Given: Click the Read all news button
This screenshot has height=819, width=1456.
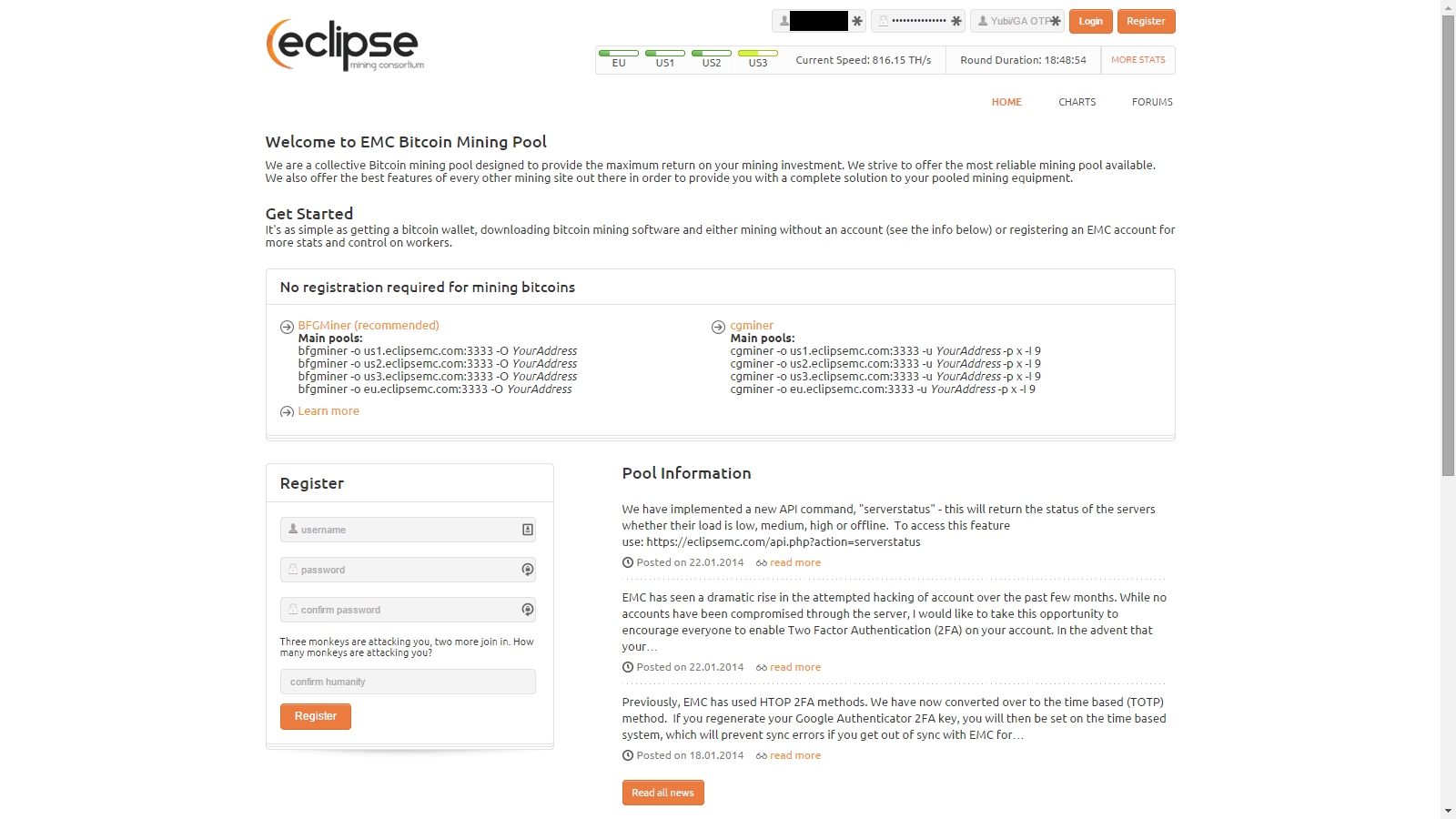Looking at the screenshot, I should pos(662,793).
